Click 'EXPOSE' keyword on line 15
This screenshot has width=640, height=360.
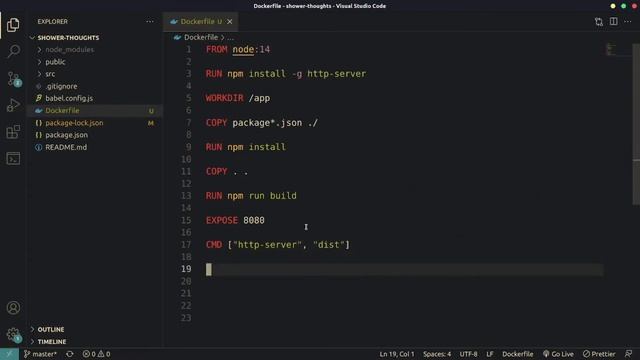pos(222,220)
